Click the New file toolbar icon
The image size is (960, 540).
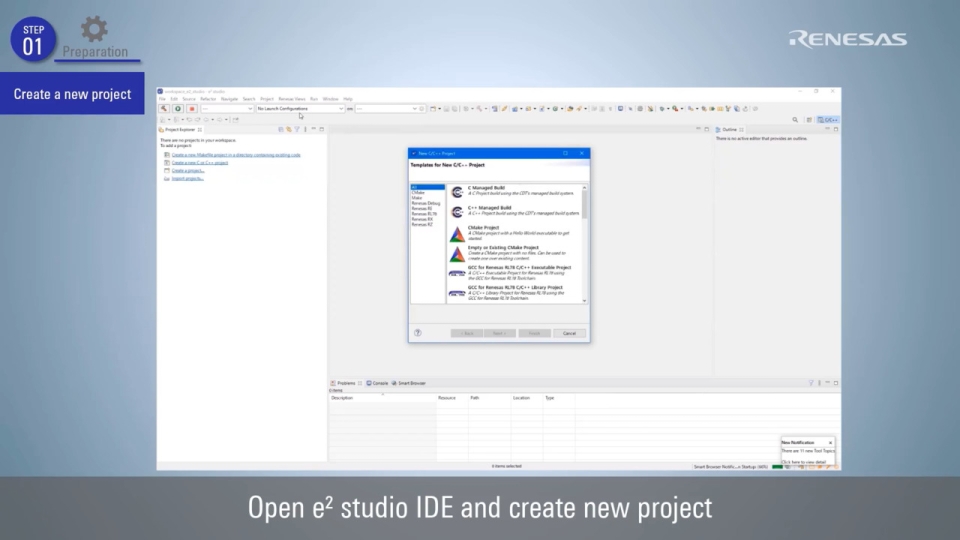point(433,108)
